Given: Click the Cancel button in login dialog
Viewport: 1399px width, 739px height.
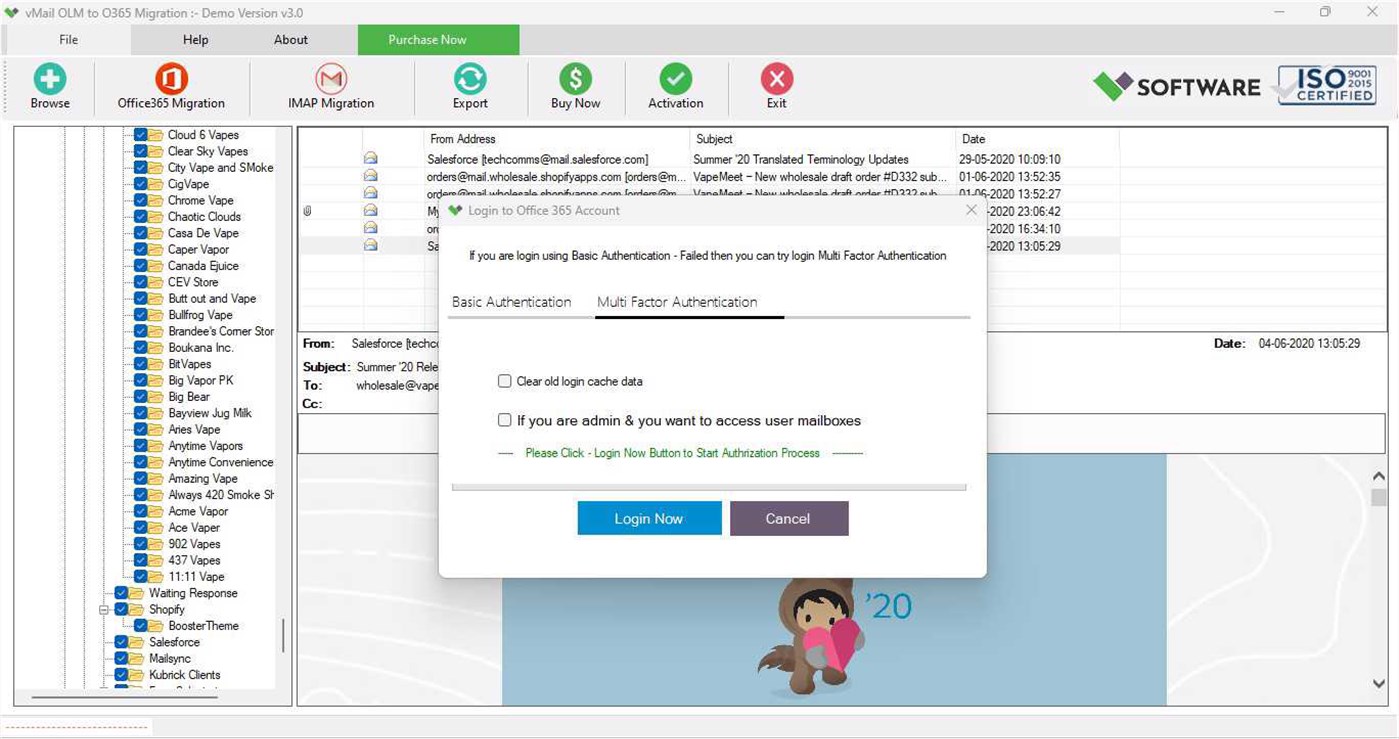Looking at the screenshot, I should 788,518.
